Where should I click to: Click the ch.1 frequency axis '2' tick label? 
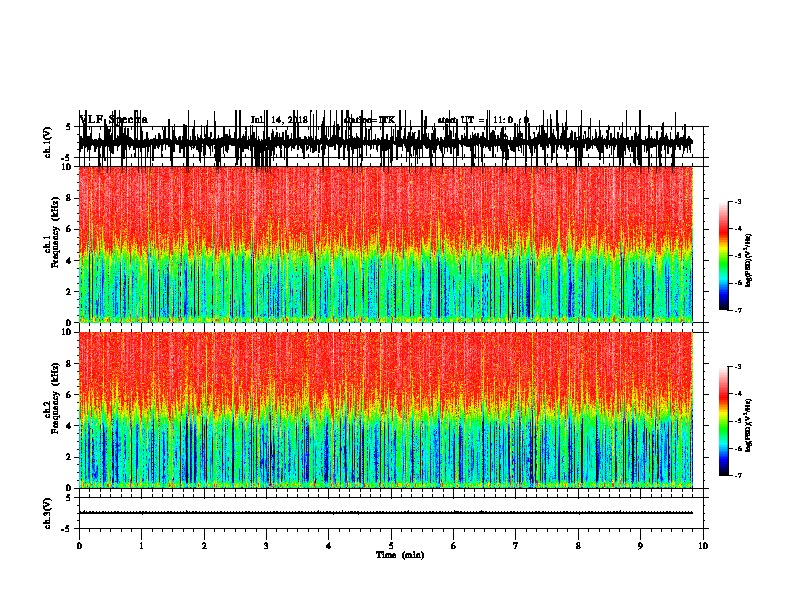[70, 291]
